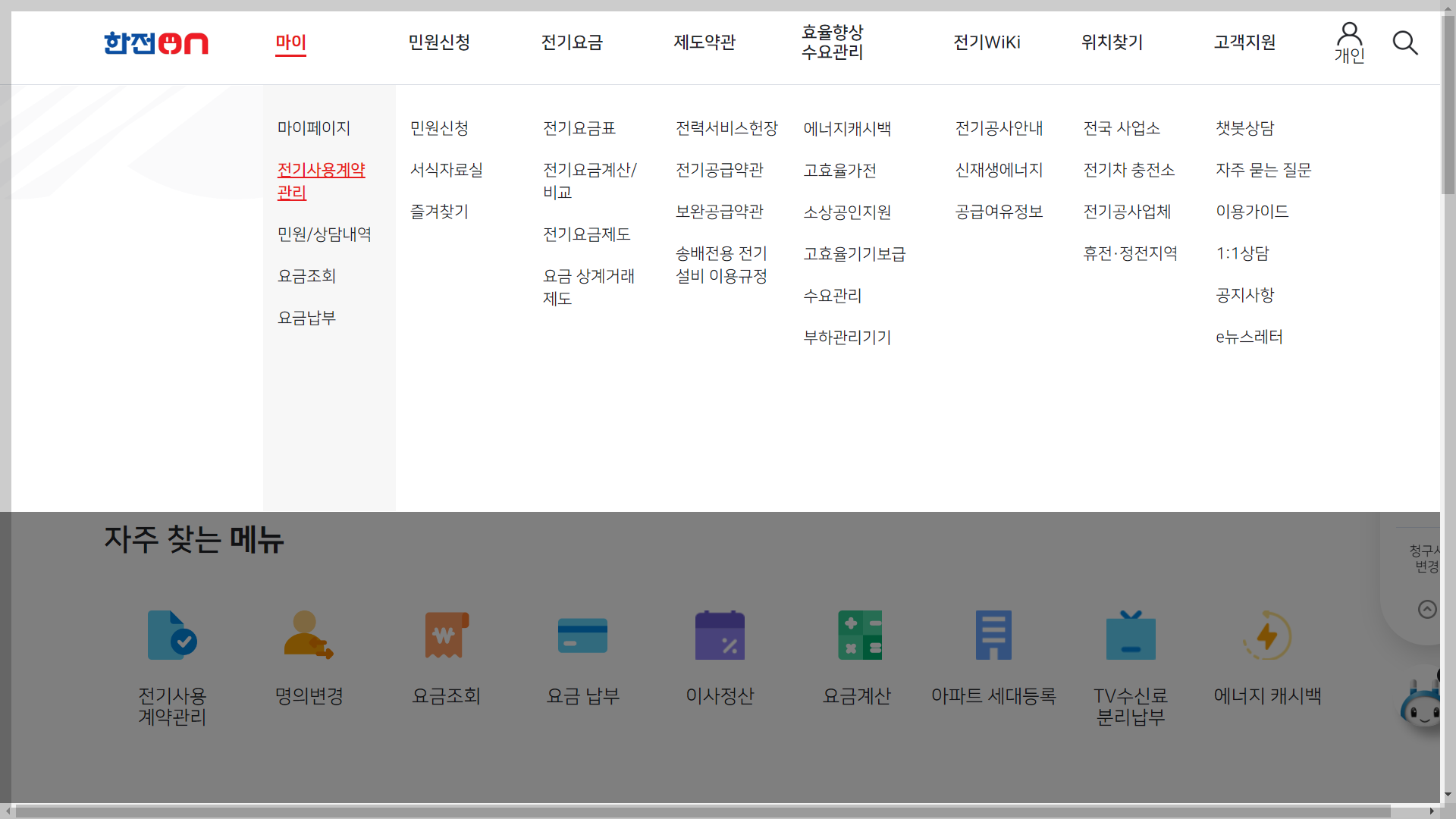Click the 자주 묻는 질문 link

(1264, 170)
